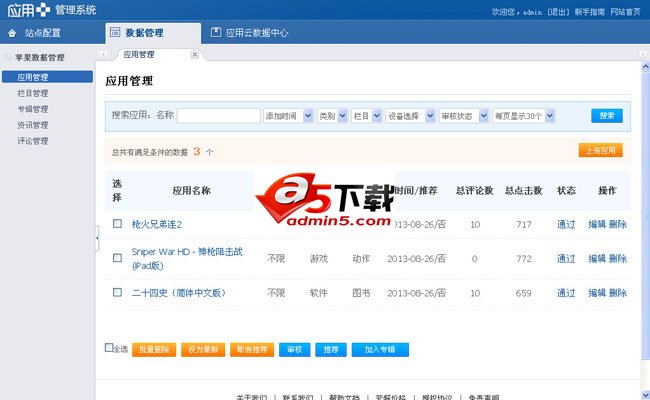Tick the checkbox for Sniper War HD
The height and width of the screenshot is (400, 650).
click(117, 258)
